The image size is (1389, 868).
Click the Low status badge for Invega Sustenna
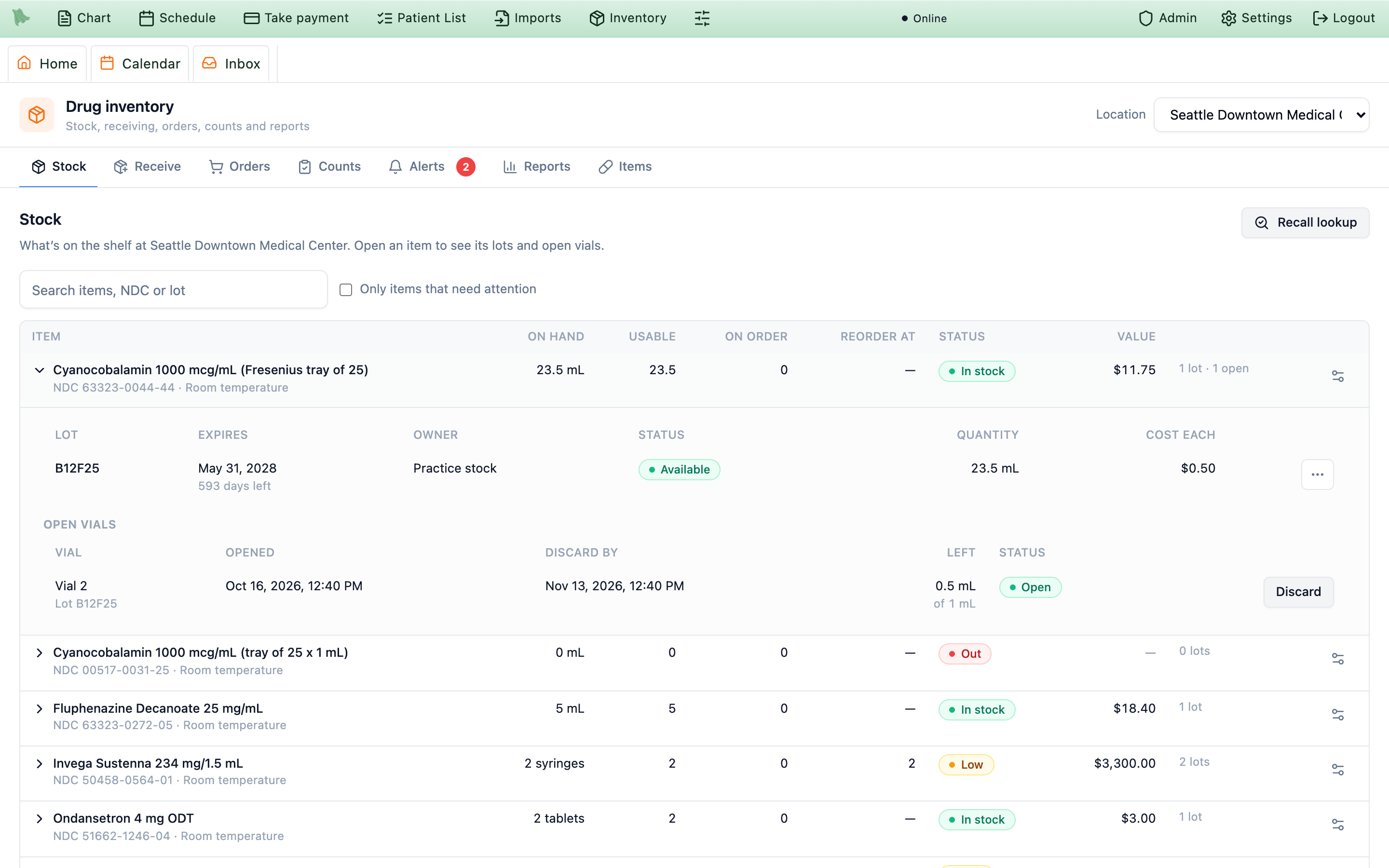click(x=966, y=765)
